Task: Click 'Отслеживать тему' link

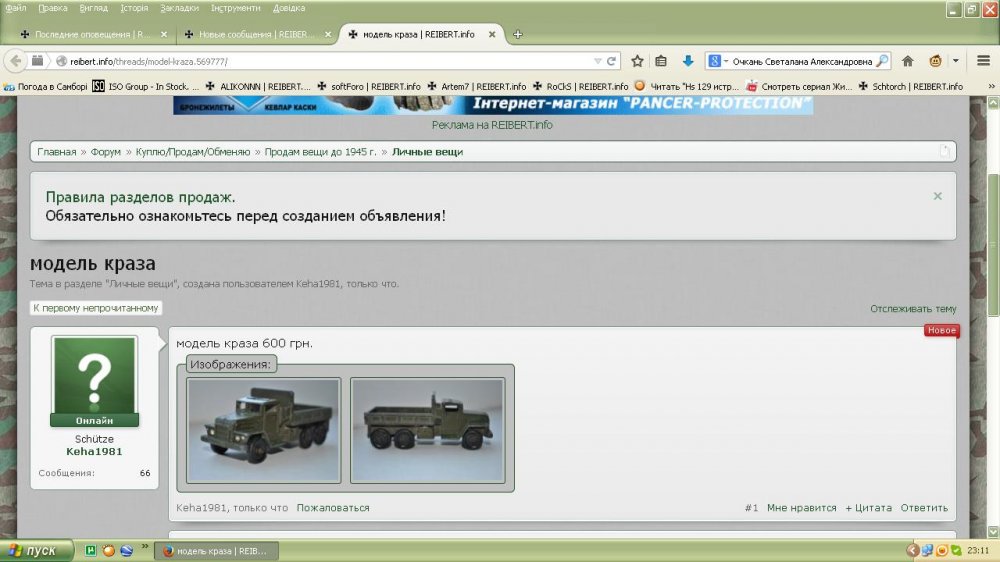Action: pos(913,309)
